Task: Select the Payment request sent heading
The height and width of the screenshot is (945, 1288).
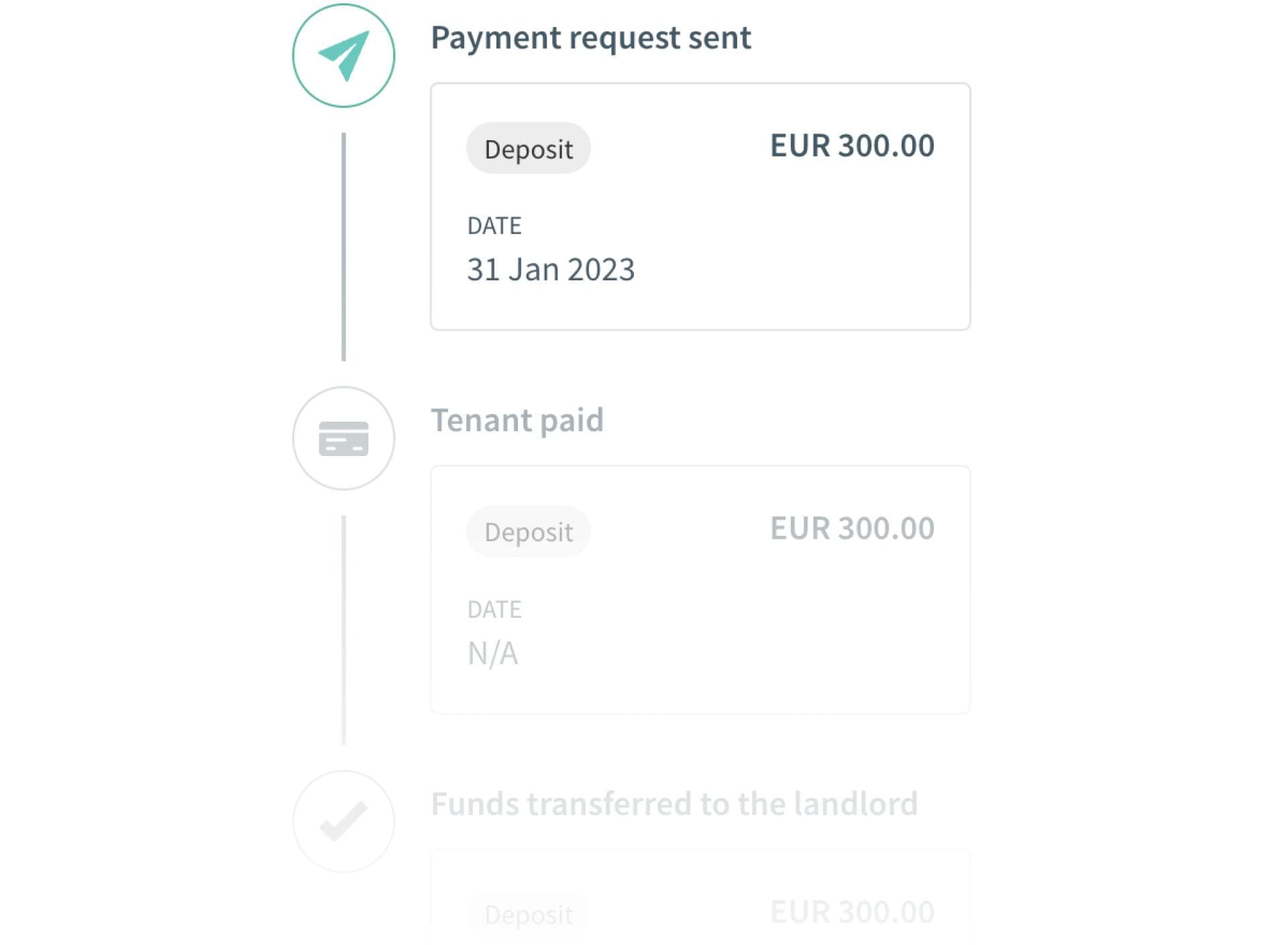Action: pyautogui.click(x=592, y=38)
